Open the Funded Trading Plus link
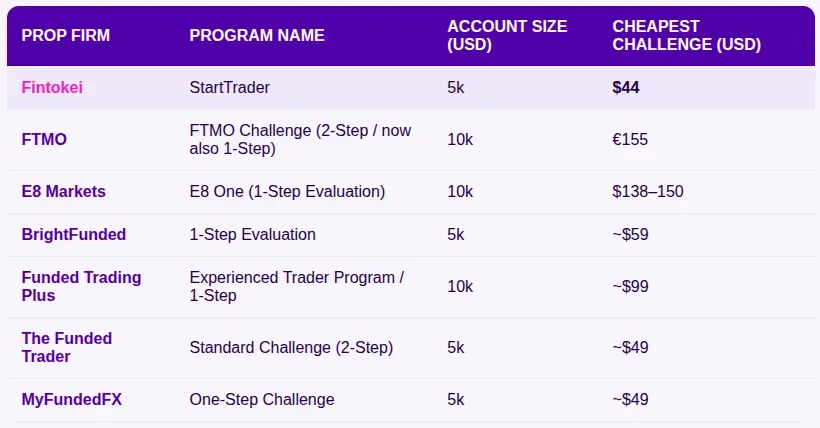Viewport: 820px width, 428px height. point(81,286)
